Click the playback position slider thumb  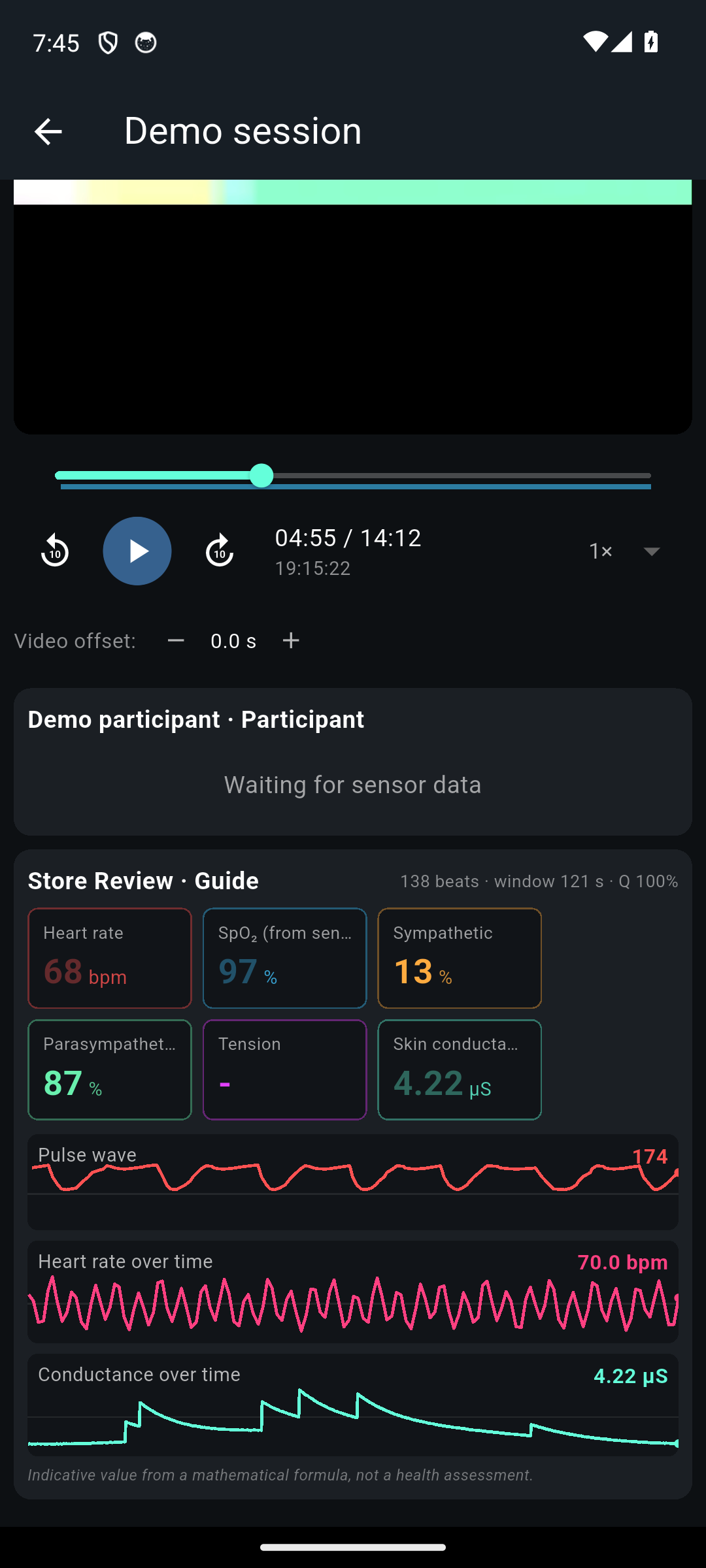click(x=262, y=476)
